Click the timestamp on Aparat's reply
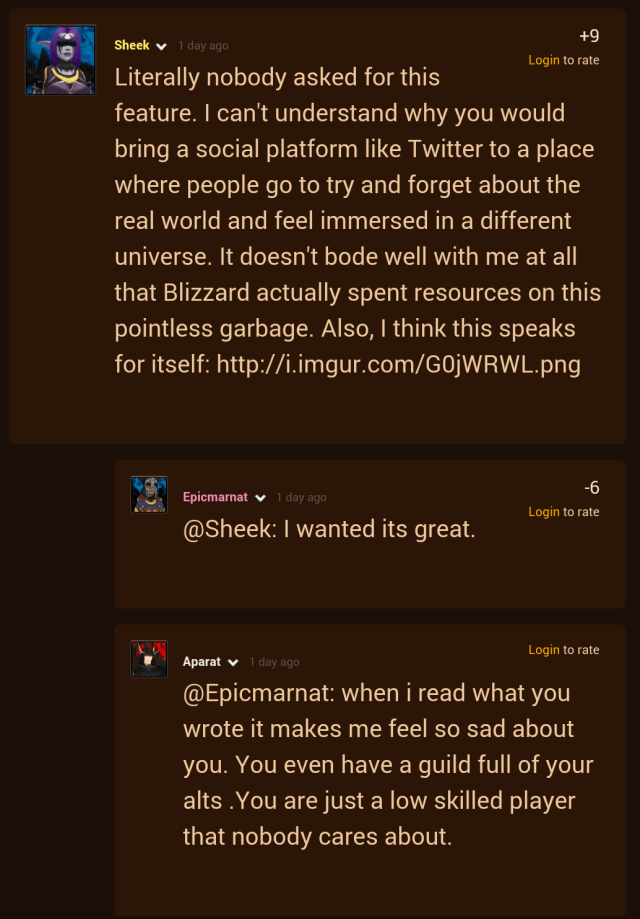Screen dimensions: 640x919 [x=274, y=663]
